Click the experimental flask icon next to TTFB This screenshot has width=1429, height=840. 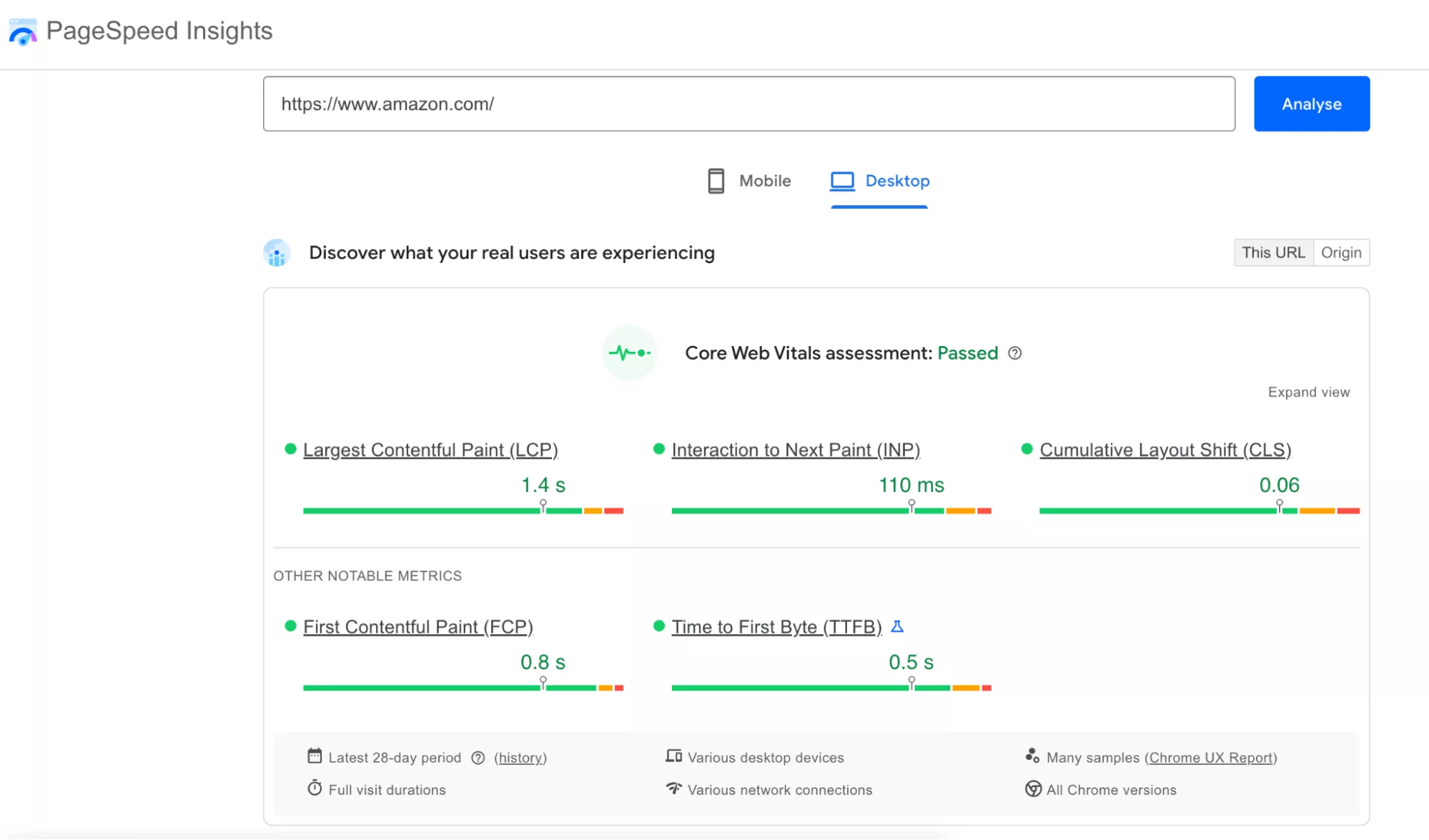click(899, 626)
